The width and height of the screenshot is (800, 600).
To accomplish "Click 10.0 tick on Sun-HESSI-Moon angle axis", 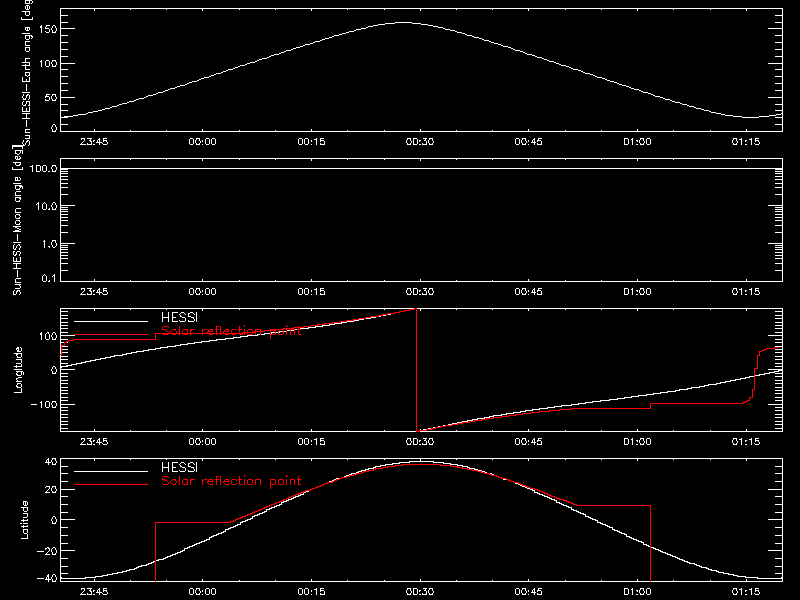I will (46, 206).
